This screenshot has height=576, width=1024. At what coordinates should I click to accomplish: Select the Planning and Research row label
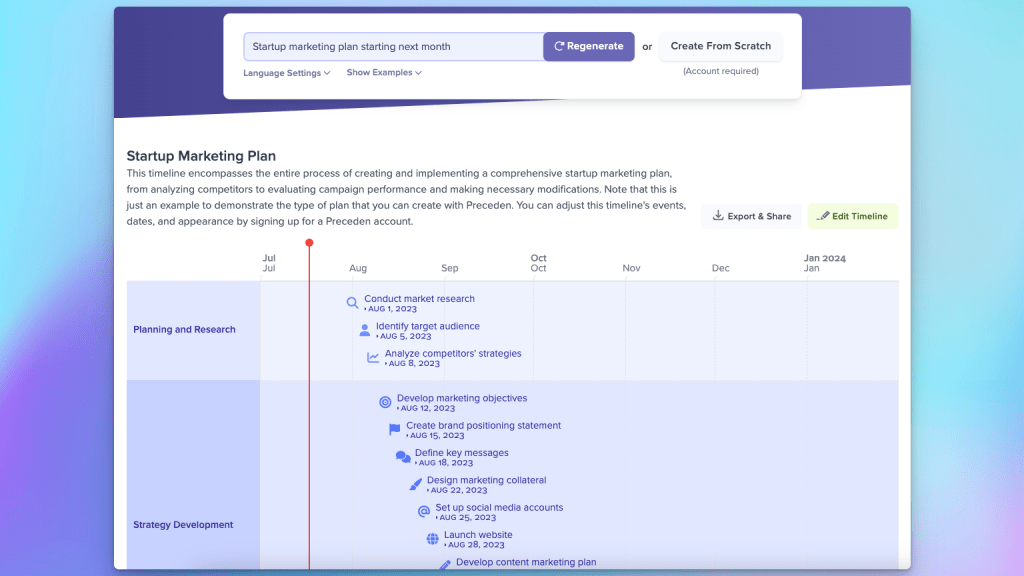pos(185,330)
